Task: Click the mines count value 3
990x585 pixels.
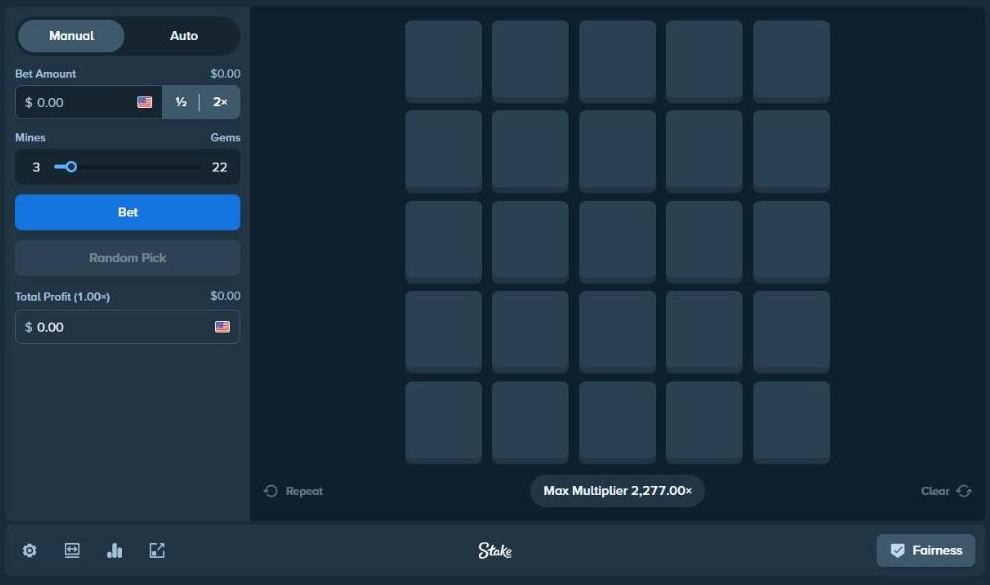Action: pos(36,167)
